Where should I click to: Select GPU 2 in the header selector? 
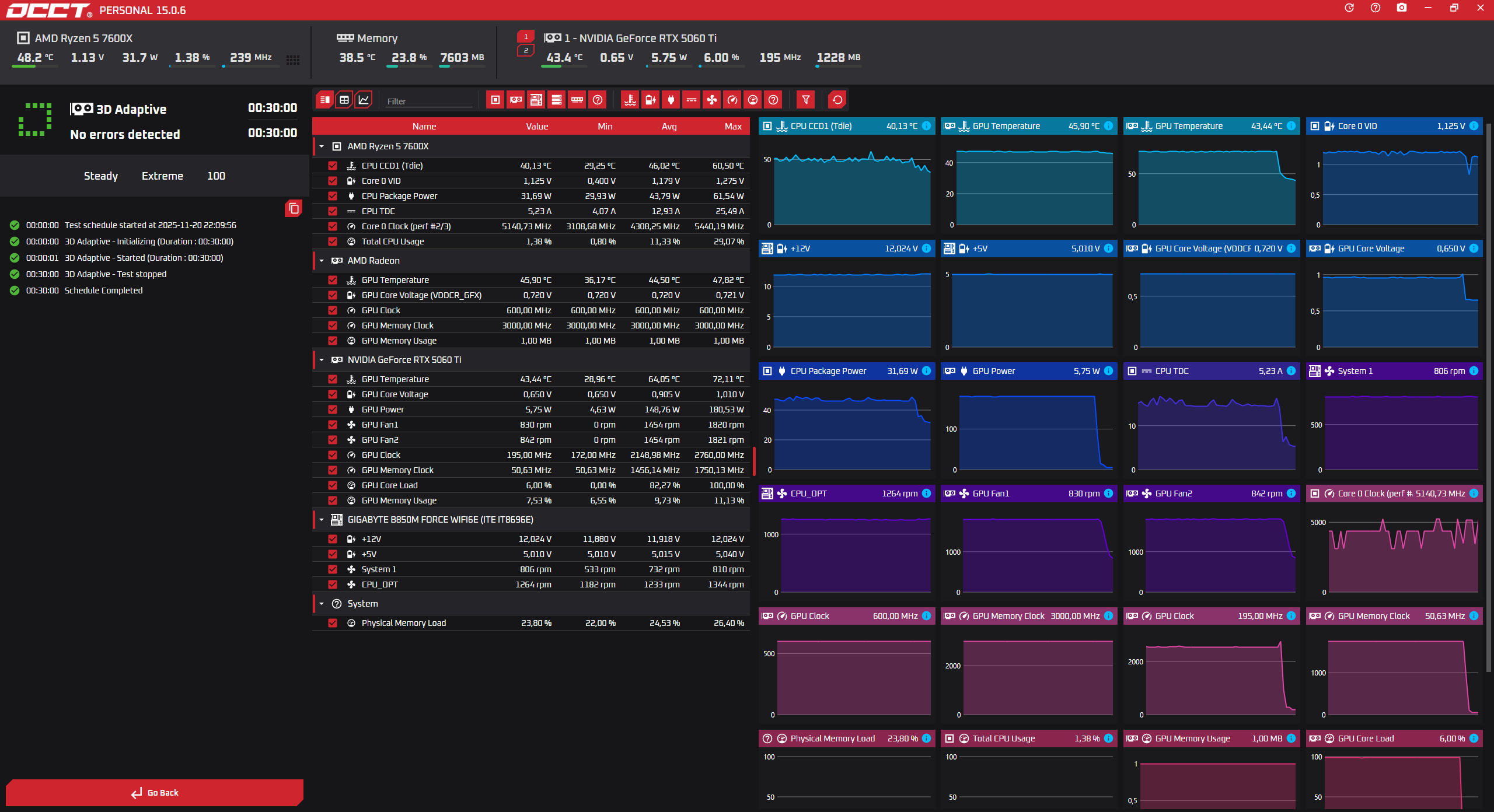[526, 51]
